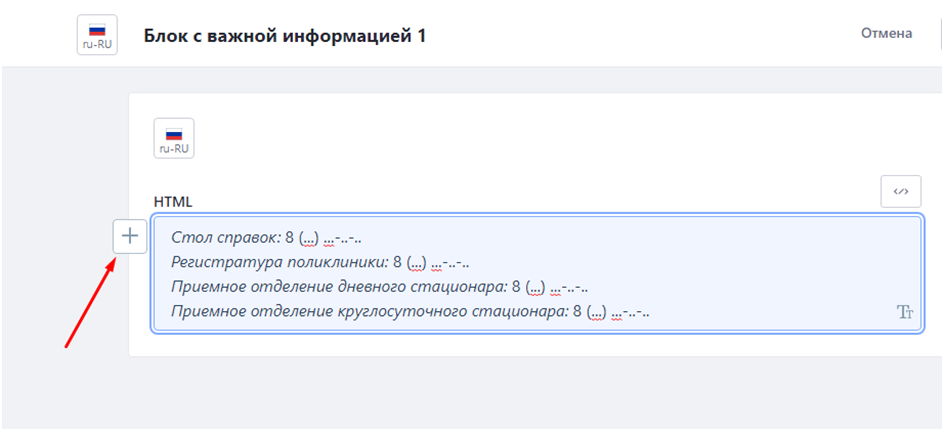The width and height of the screenshot is (944, 431).
Task: Click the number digits placeholder ending Стол справок line
Action: [350, 238]
